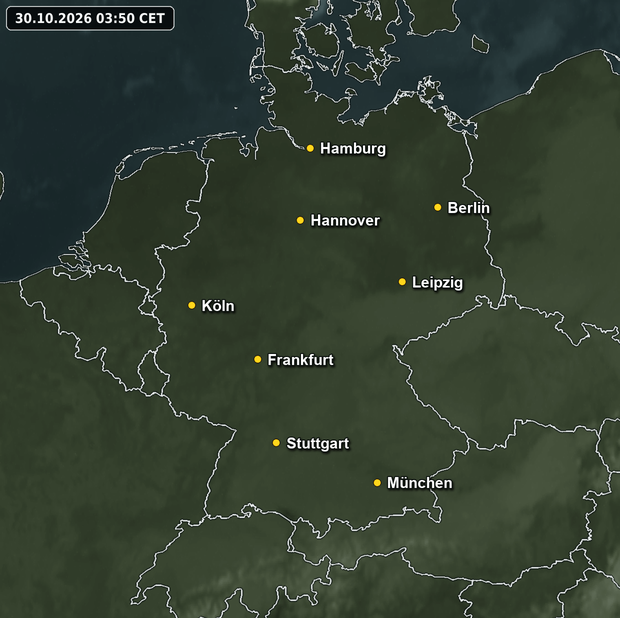Click the Hannover city marker dot
620x618 pixels.
point(300,220)
